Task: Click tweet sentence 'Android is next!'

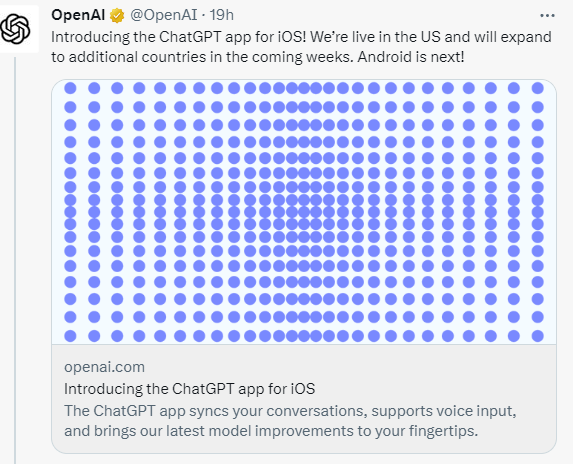Action: point(411,57)
